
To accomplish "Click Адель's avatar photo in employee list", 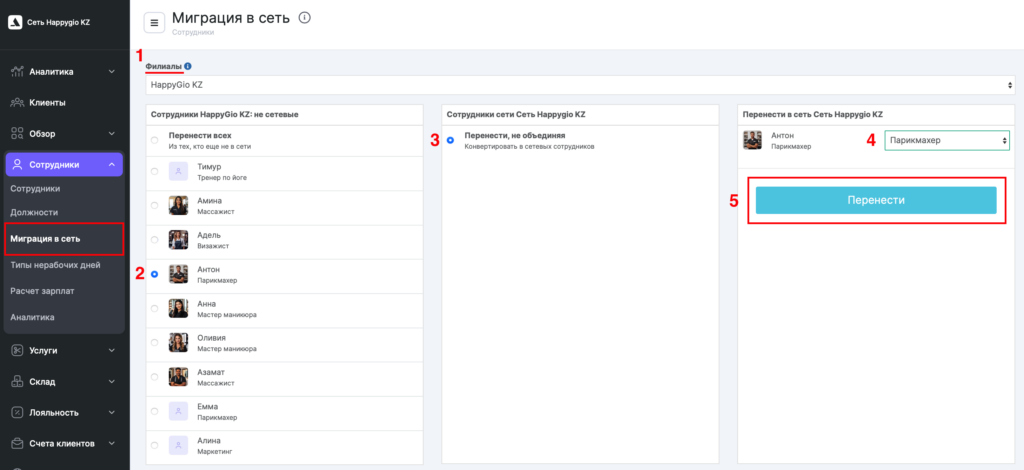I will tap(179, 240).
